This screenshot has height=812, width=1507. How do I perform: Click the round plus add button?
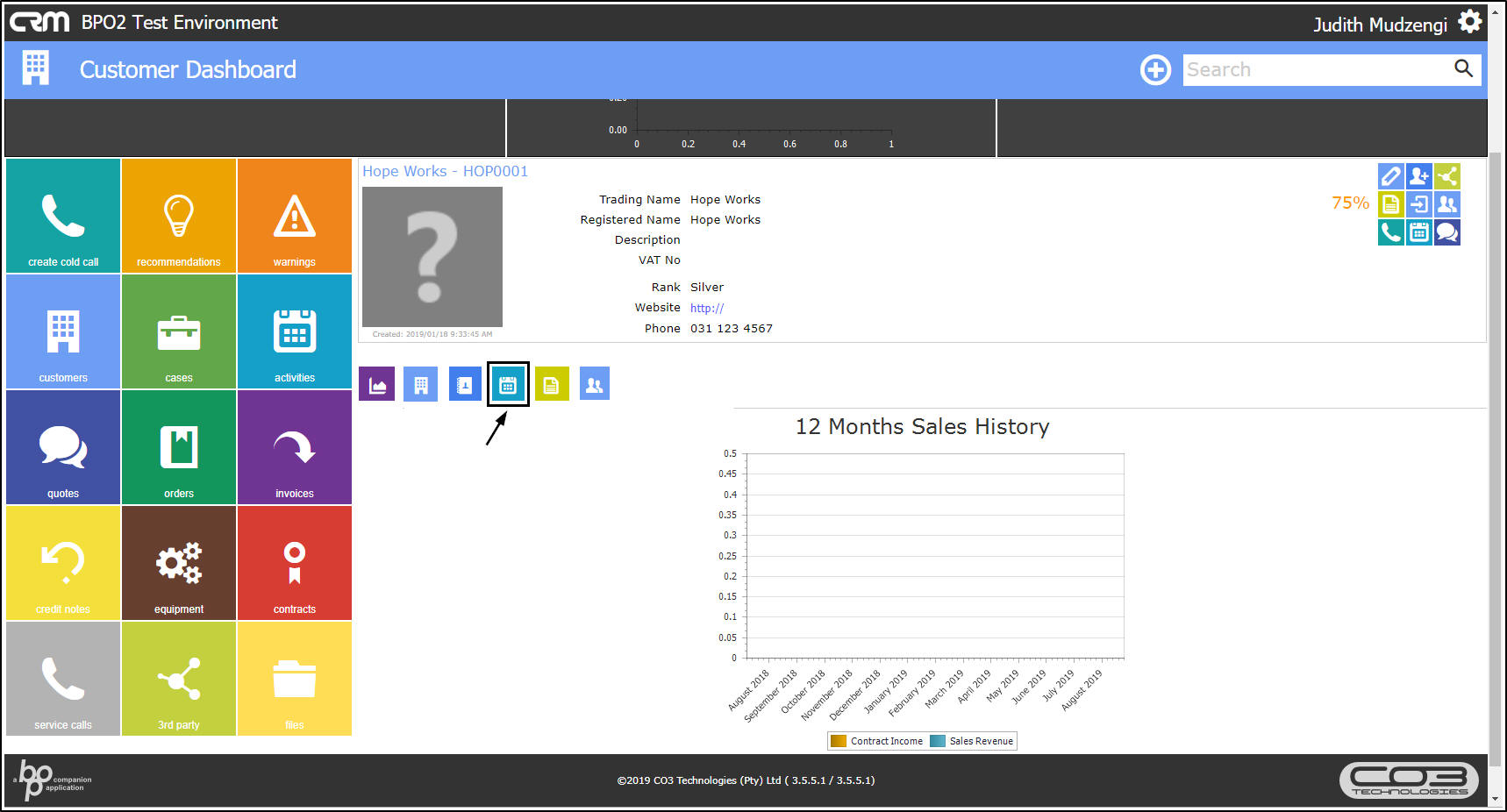[x=1155, y=69]
